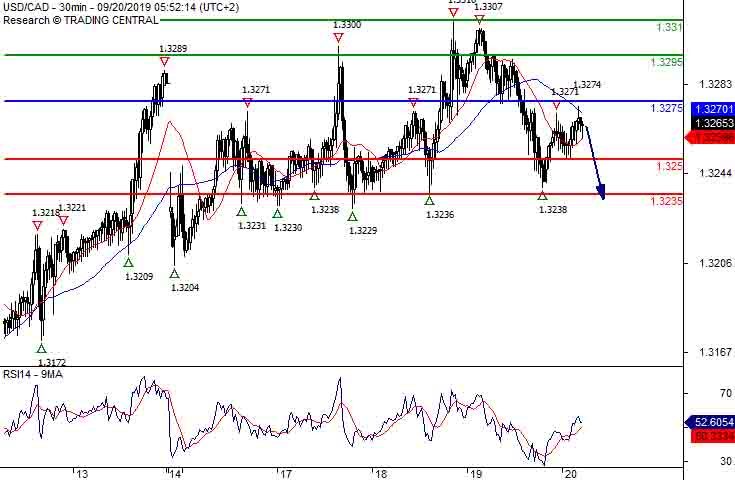
Task: Click the red 1.325 support level label
Action: [669, 166]
